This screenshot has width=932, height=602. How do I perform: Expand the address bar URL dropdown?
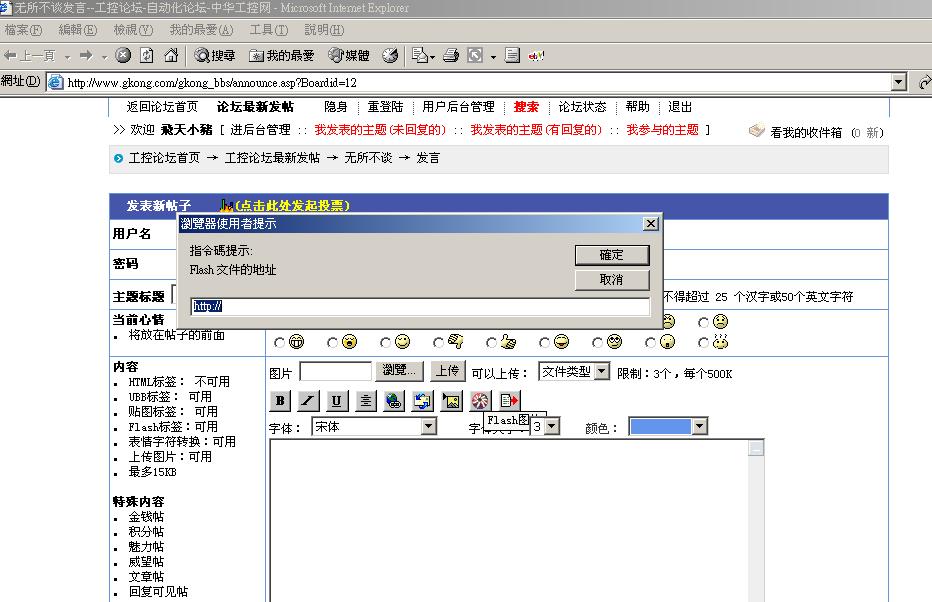899,82
